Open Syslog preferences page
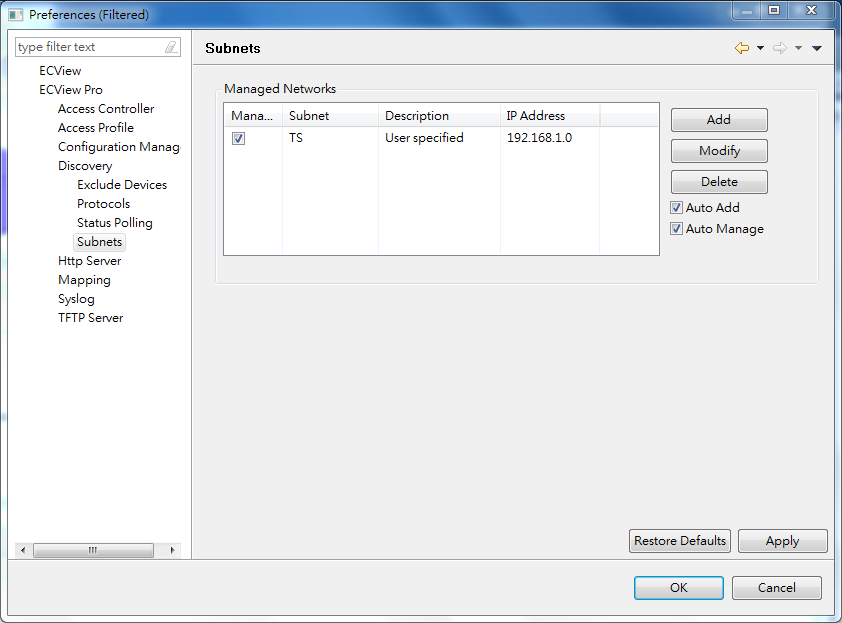The image size is (842, 623). coord(76,299)
